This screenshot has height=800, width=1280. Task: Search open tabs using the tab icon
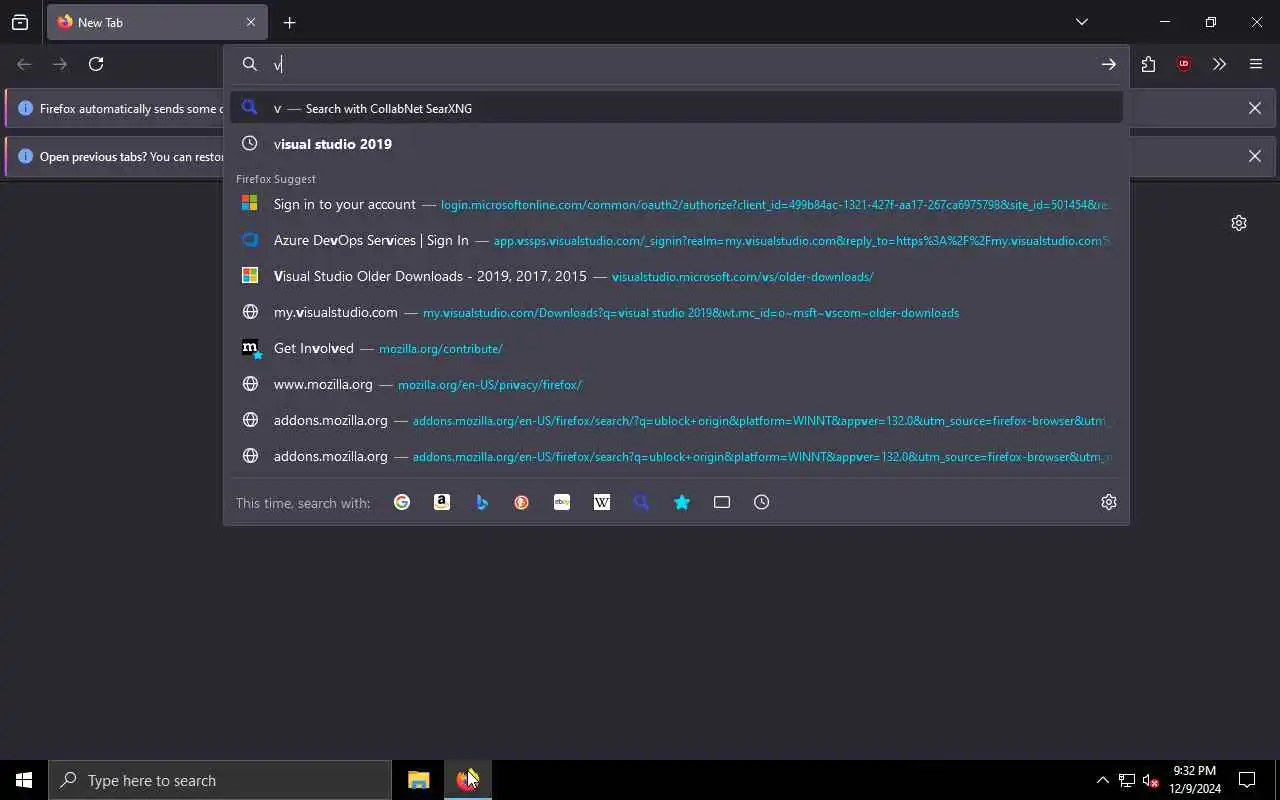(x=722, y=502)
